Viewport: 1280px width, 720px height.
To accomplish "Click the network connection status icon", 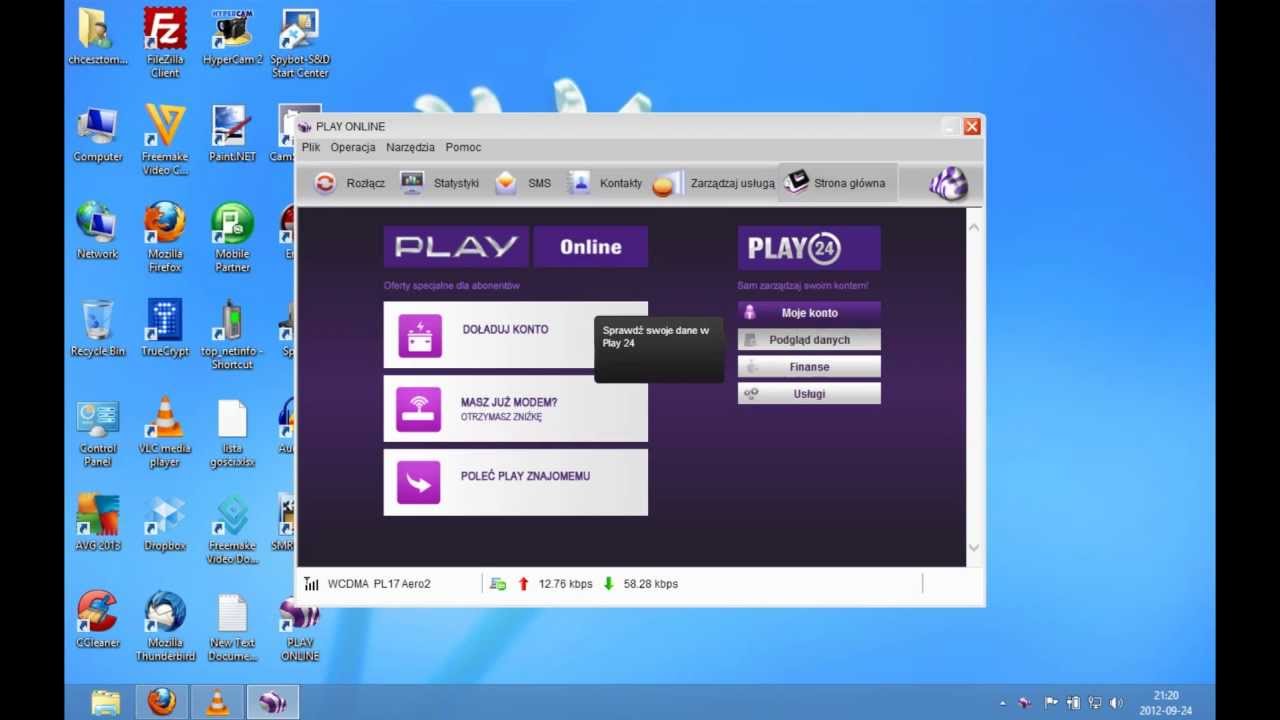I will [498, 584].
